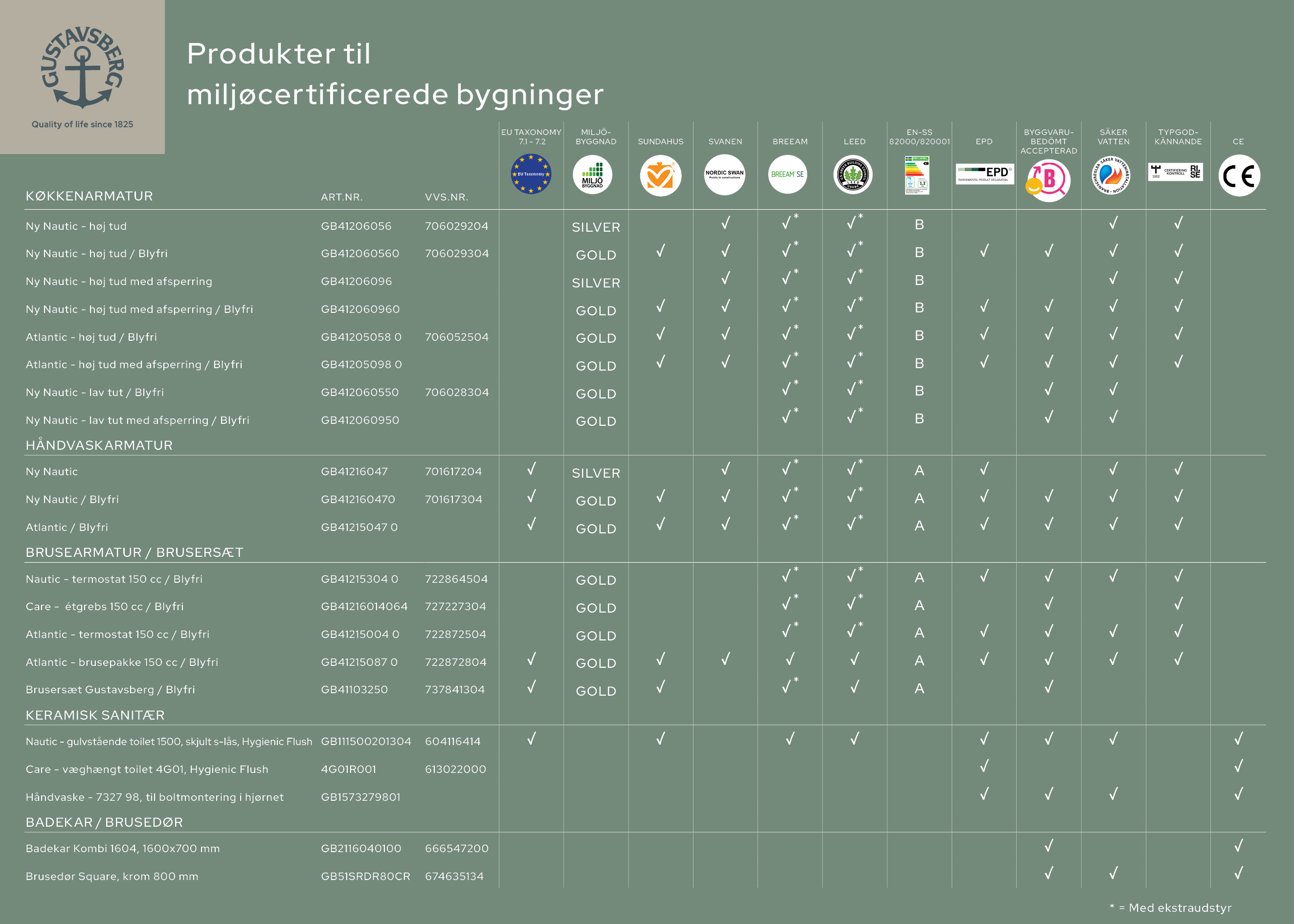Click the KØKKENARMATUR section heading
1294x924 pixels.
[89, 196]
